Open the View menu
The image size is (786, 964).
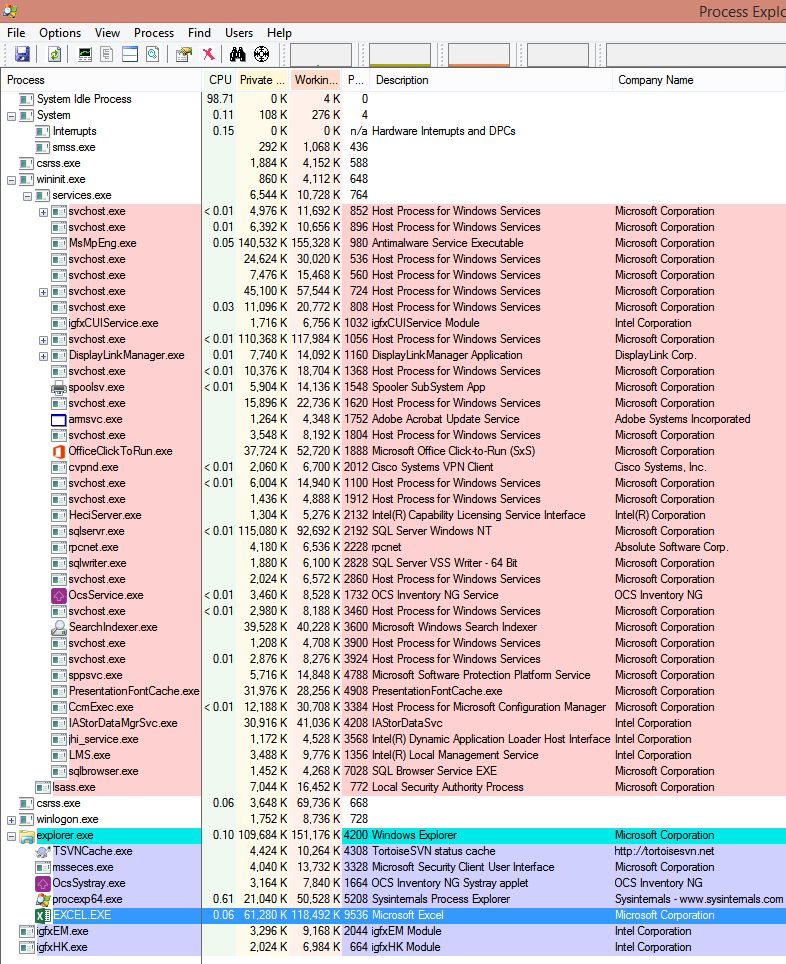pyautogui.click(x=107, y=33)
